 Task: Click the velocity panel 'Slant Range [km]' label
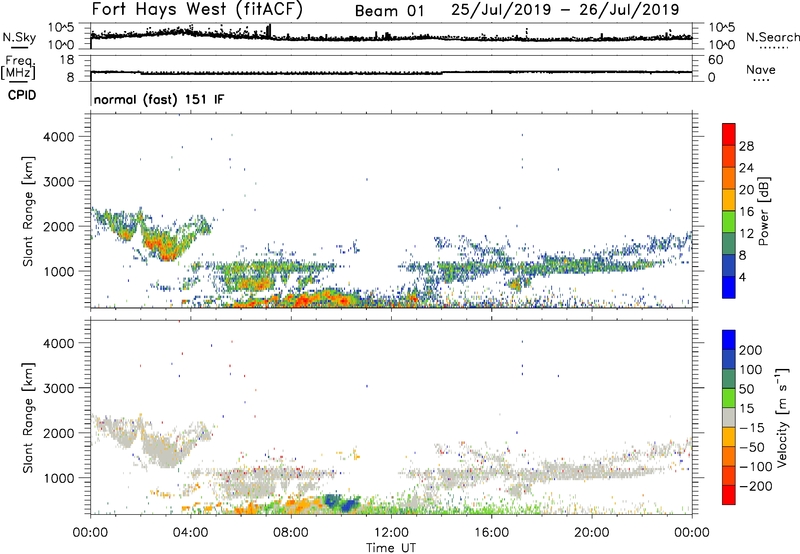click(28, 417)
